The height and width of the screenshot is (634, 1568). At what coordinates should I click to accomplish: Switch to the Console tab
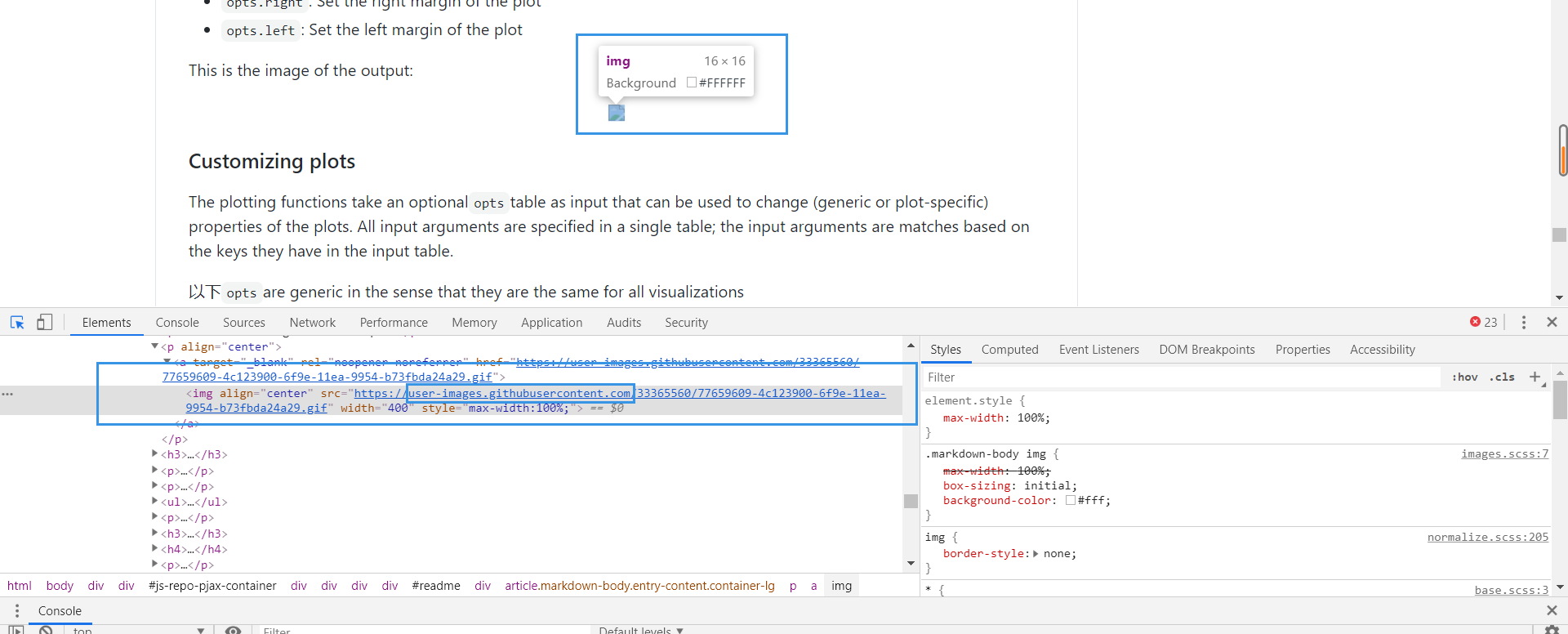click(x=177, y=323)
